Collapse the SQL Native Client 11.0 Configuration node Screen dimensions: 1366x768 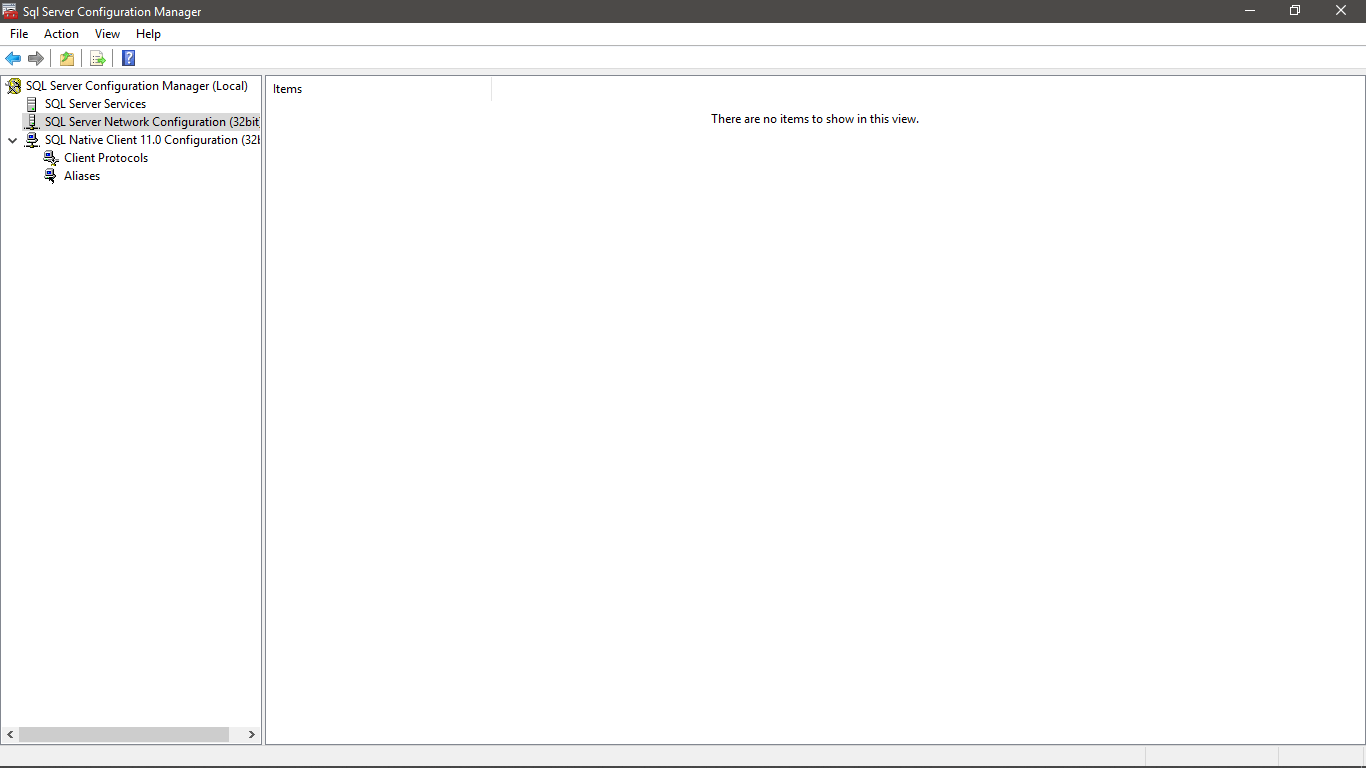(12, 141)
